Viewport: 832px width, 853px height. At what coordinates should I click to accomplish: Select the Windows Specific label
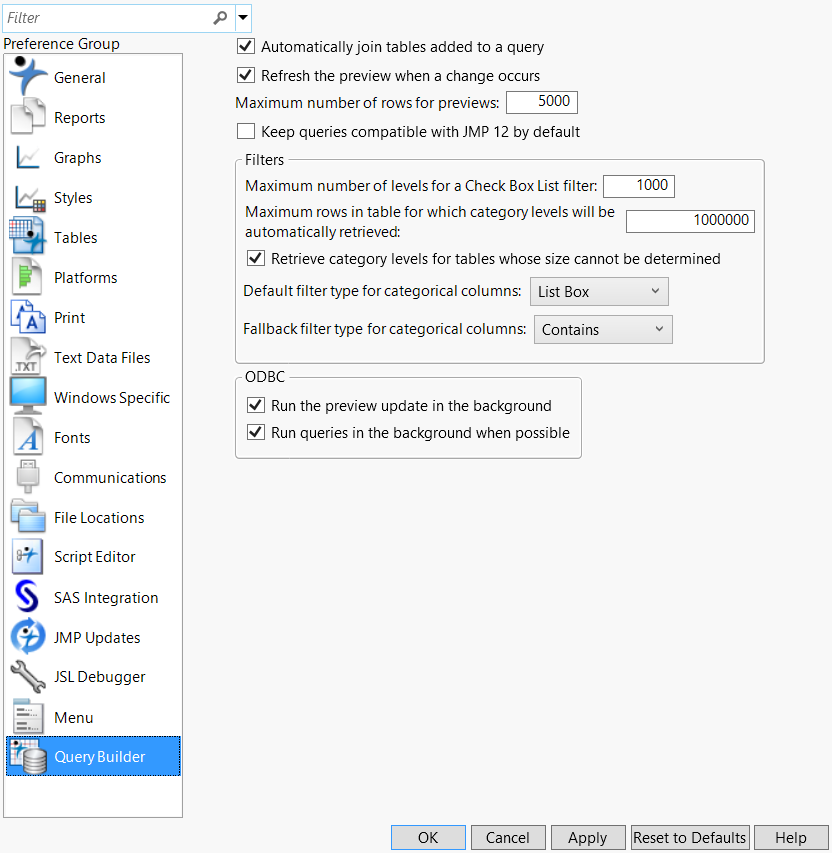[x=112, y=398]
